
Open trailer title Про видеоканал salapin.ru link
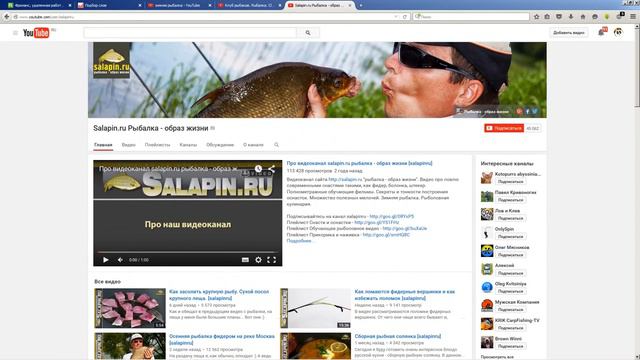(359, 163)
